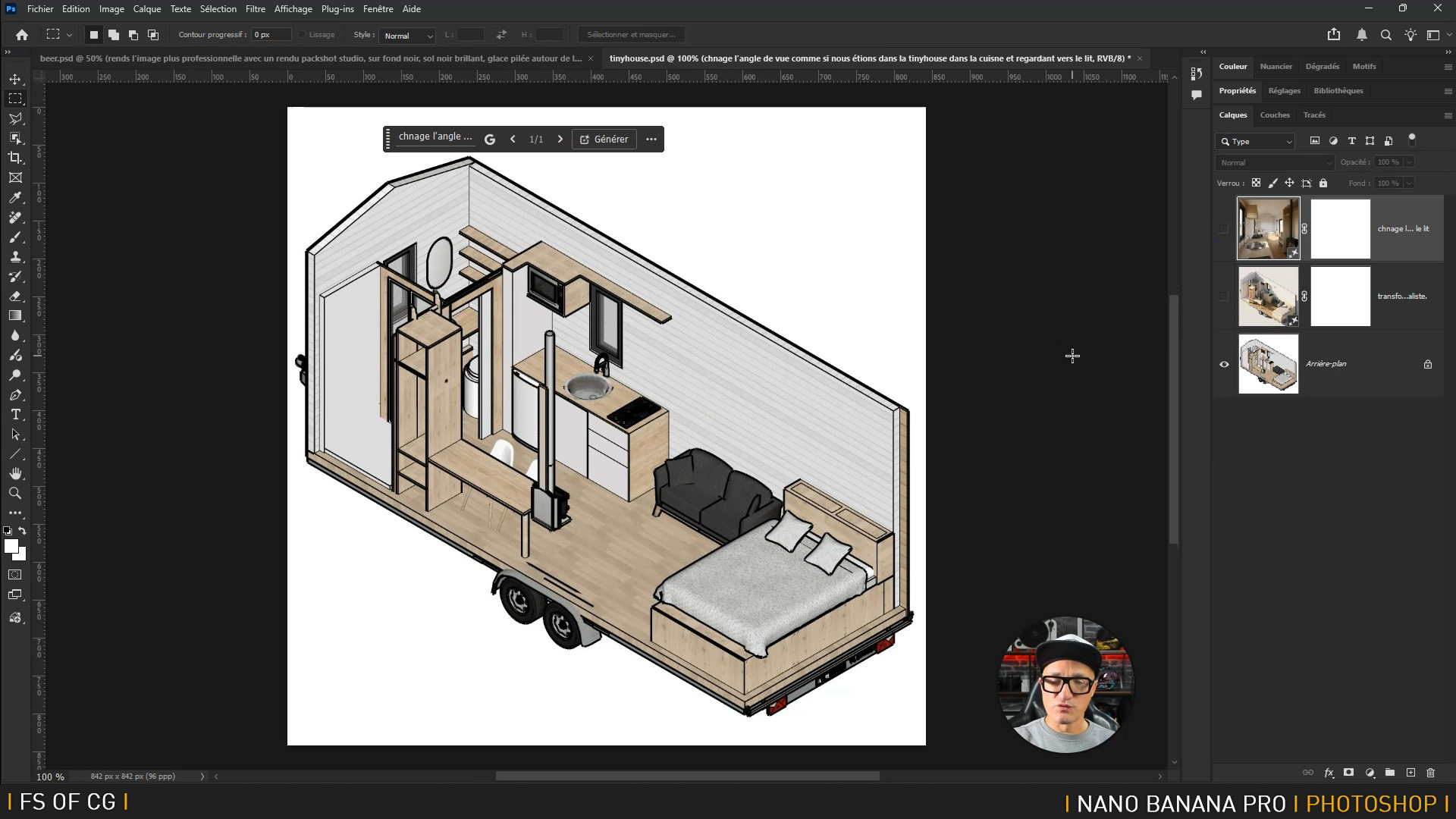
Task: Open the Style dropdown set to Normal
Action: click(x=407, y=35)
